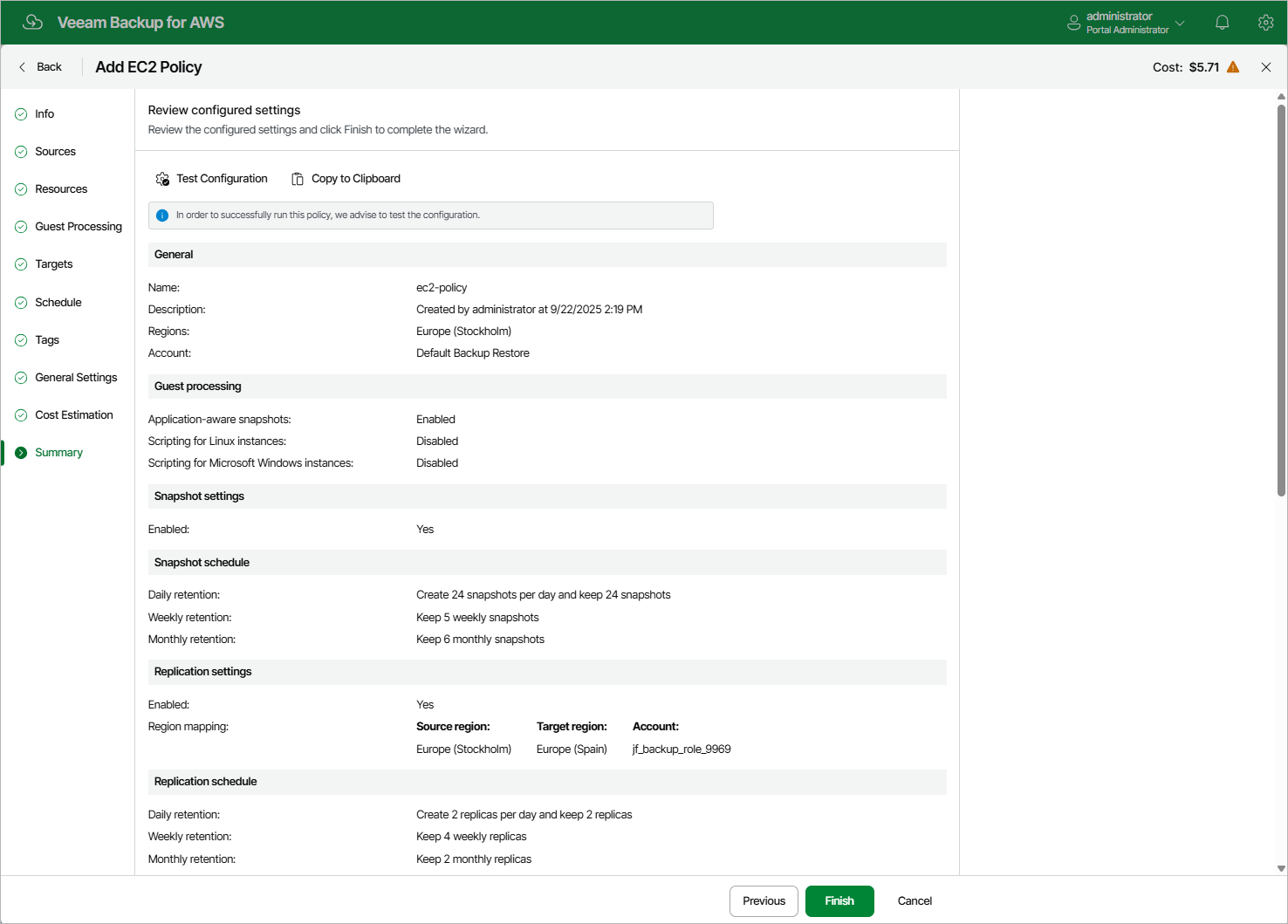Click the Default Backup Restore account value
Viewport: 1288px width, 924px height.
pyautogui.click(x=473, y=353)
